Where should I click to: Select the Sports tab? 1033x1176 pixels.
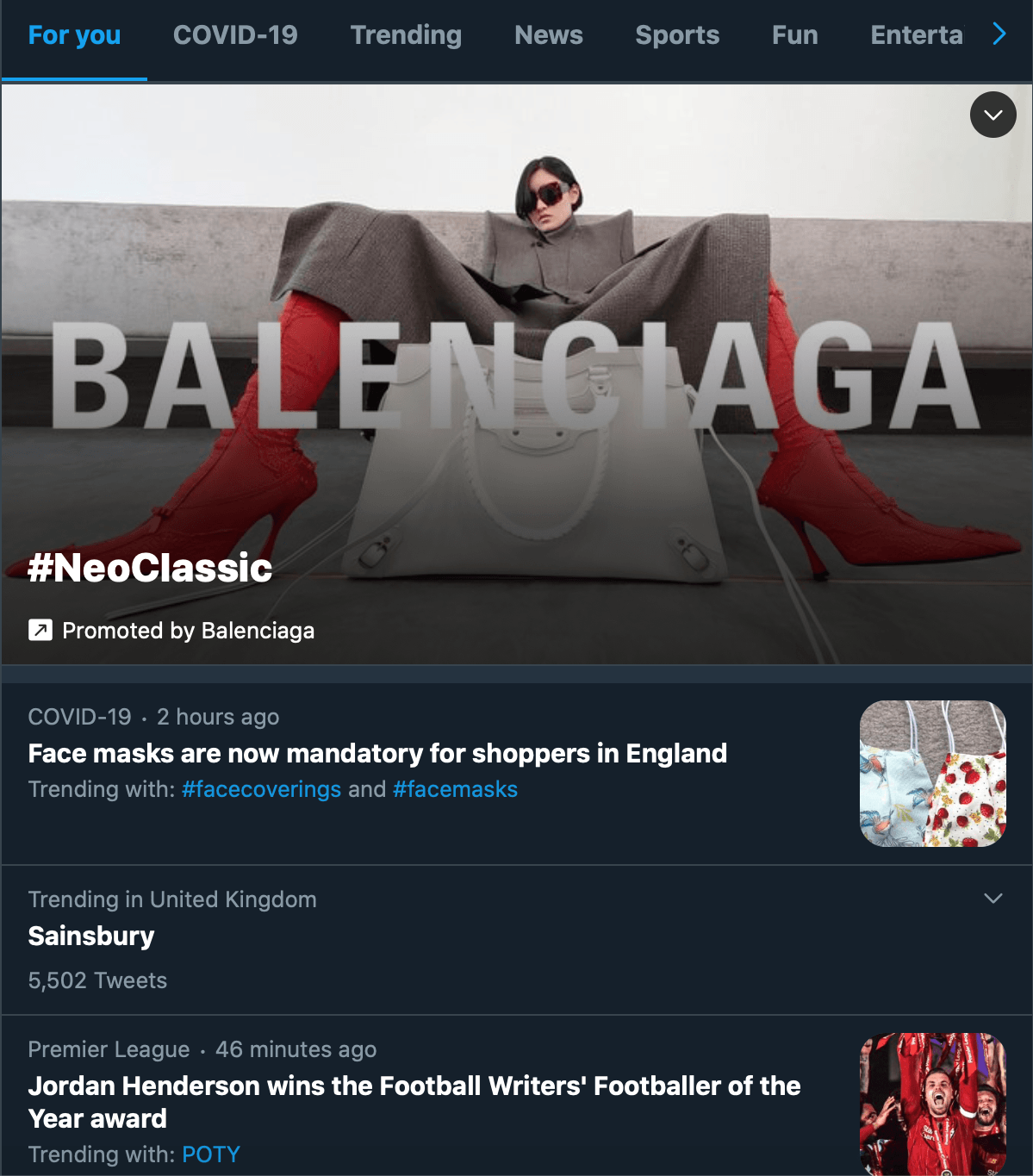pos(677,35)
